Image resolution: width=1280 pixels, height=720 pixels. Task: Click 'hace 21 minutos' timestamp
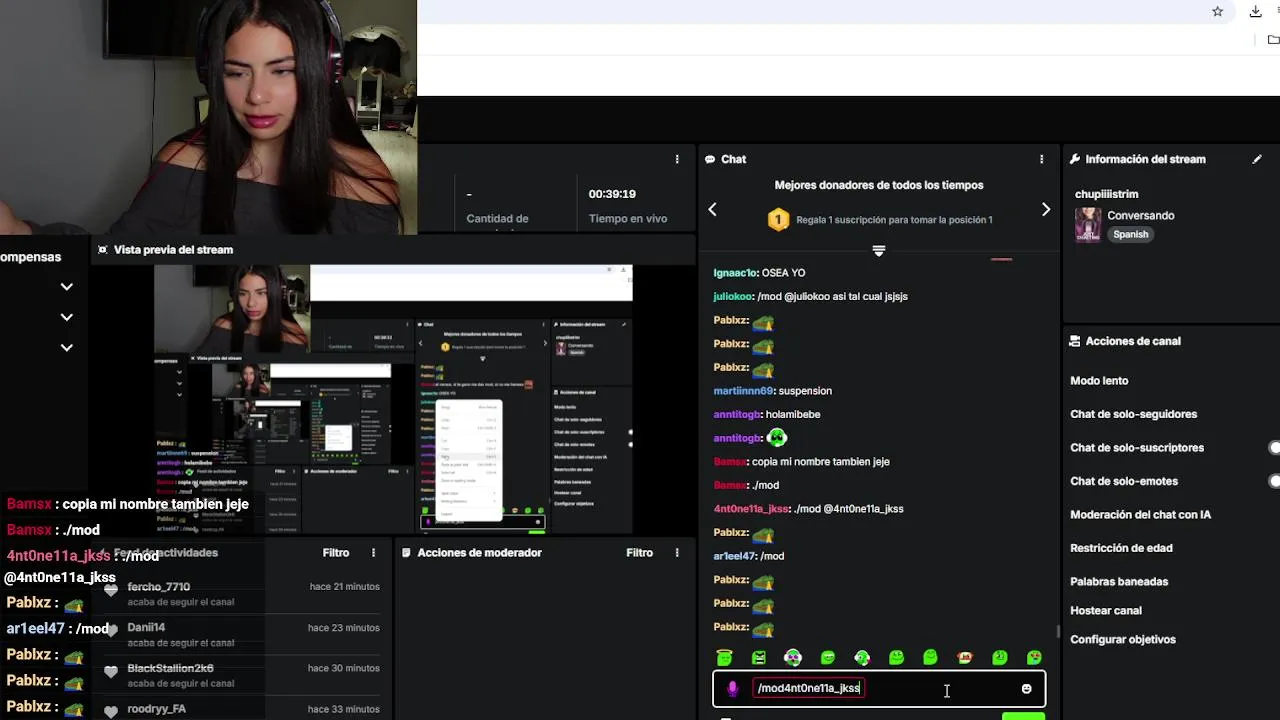coord(345,587)
